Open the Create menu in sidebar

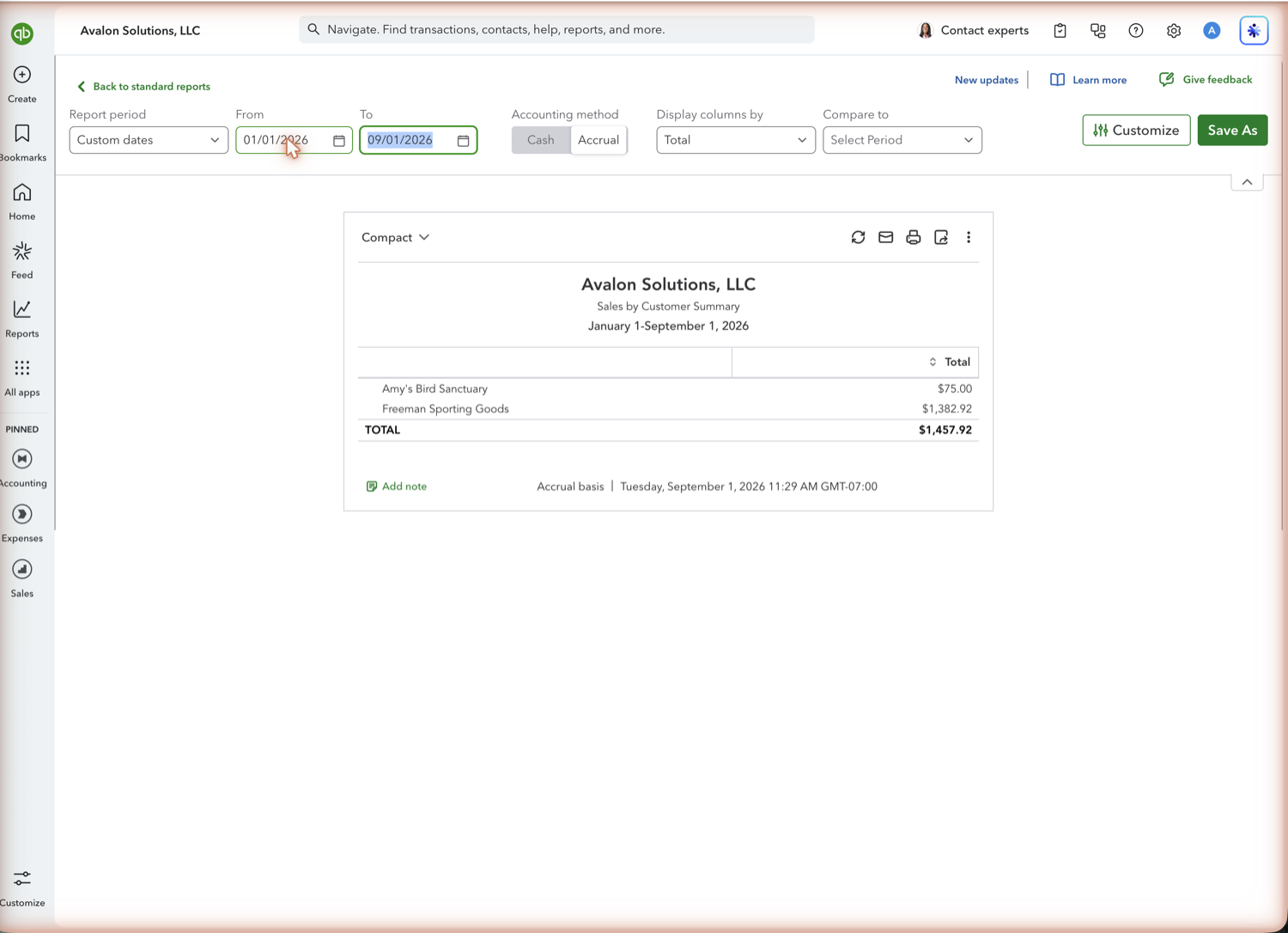click(22, 84)
